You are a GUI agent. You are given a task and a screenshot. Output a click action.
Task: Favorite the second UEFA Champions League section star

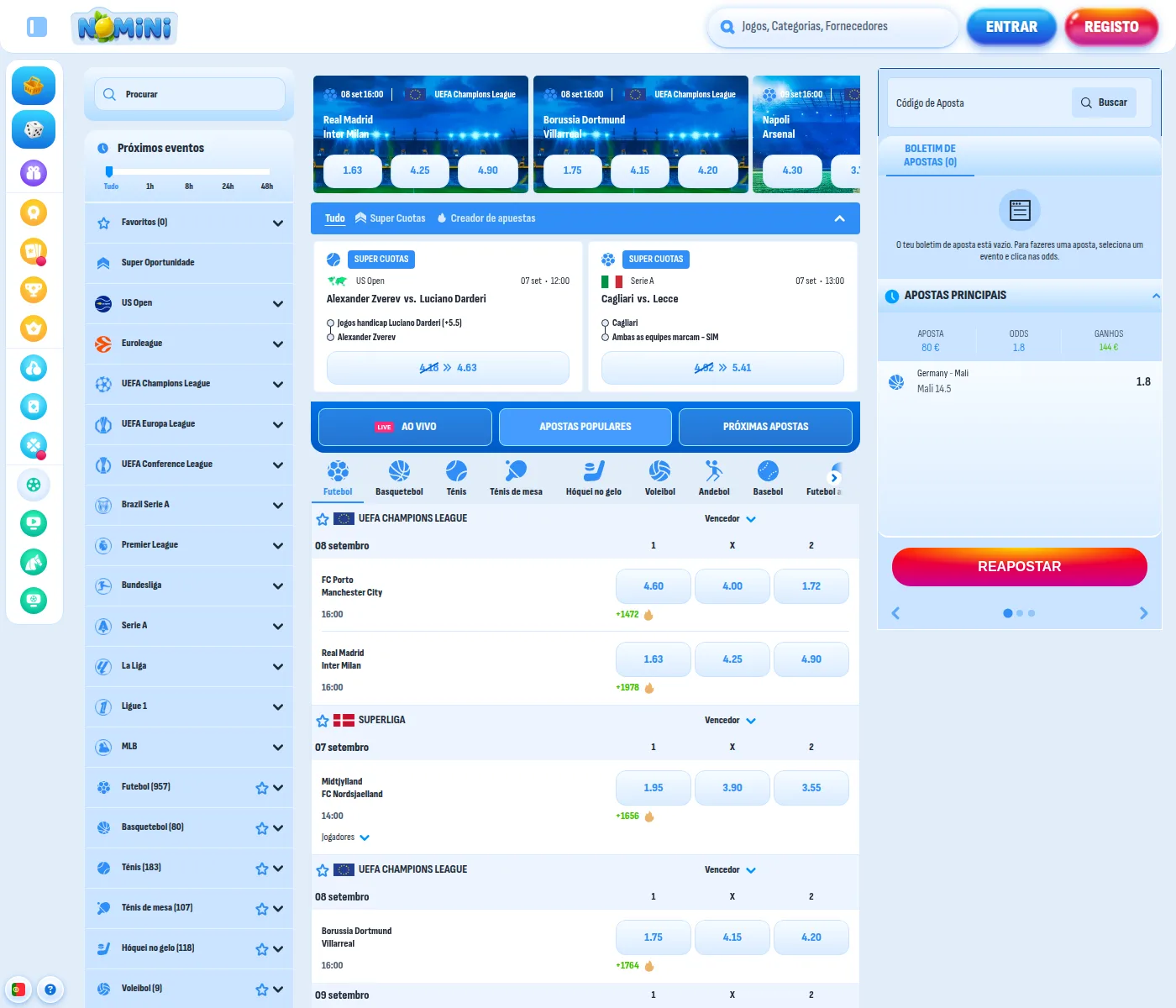323,870
